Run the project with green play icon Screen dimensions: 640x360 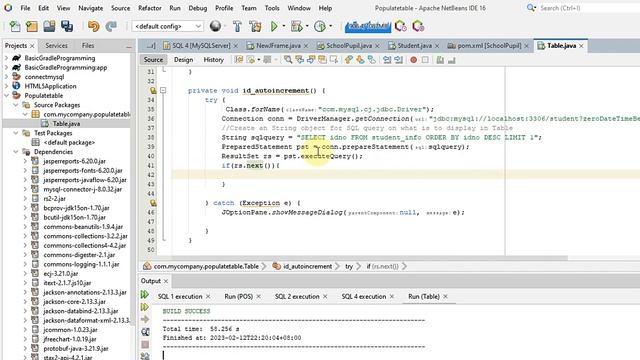click(x=274, y=27)
